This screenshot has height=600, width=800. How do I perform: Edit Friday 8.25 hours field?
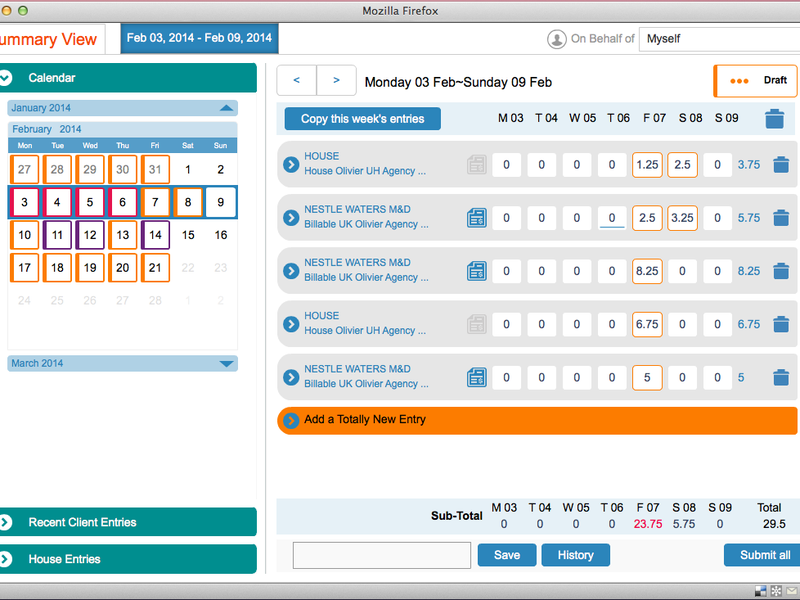[647, 271]
